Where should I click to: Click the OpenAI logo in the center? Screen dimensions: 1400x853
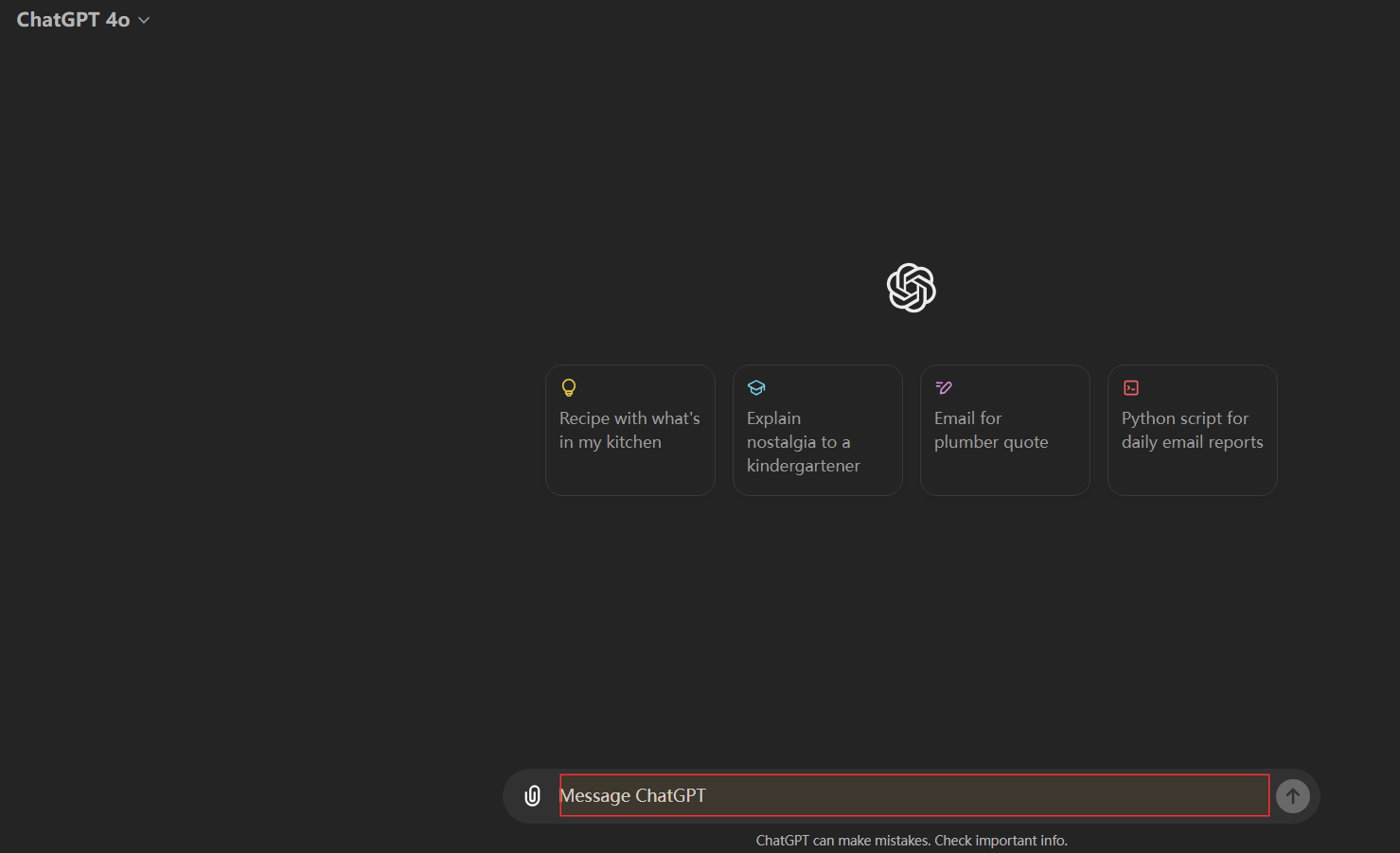(x=912, y=288)
